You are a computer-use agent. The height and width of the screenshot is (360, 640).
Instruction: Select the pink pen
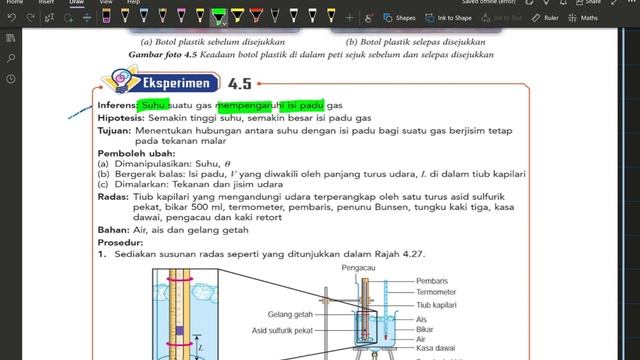point(181,16)
